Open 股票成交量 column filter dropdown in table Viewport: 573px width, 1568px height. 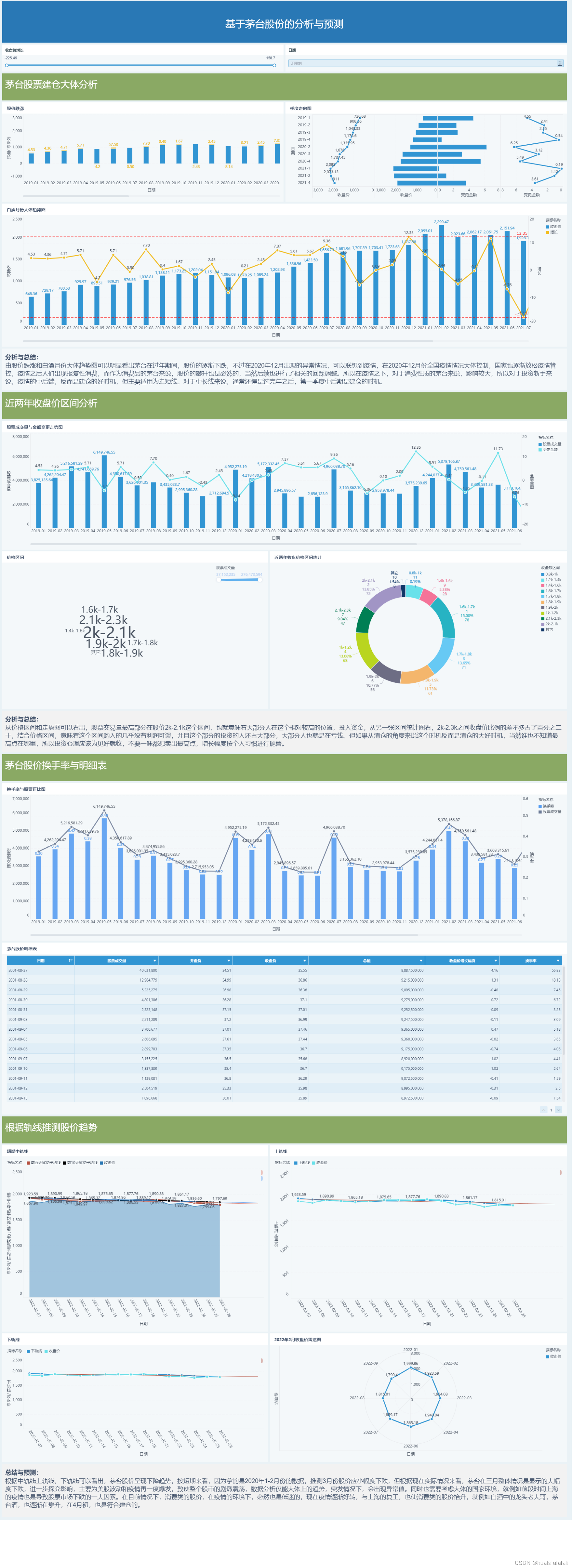click(x=155, y=961)
